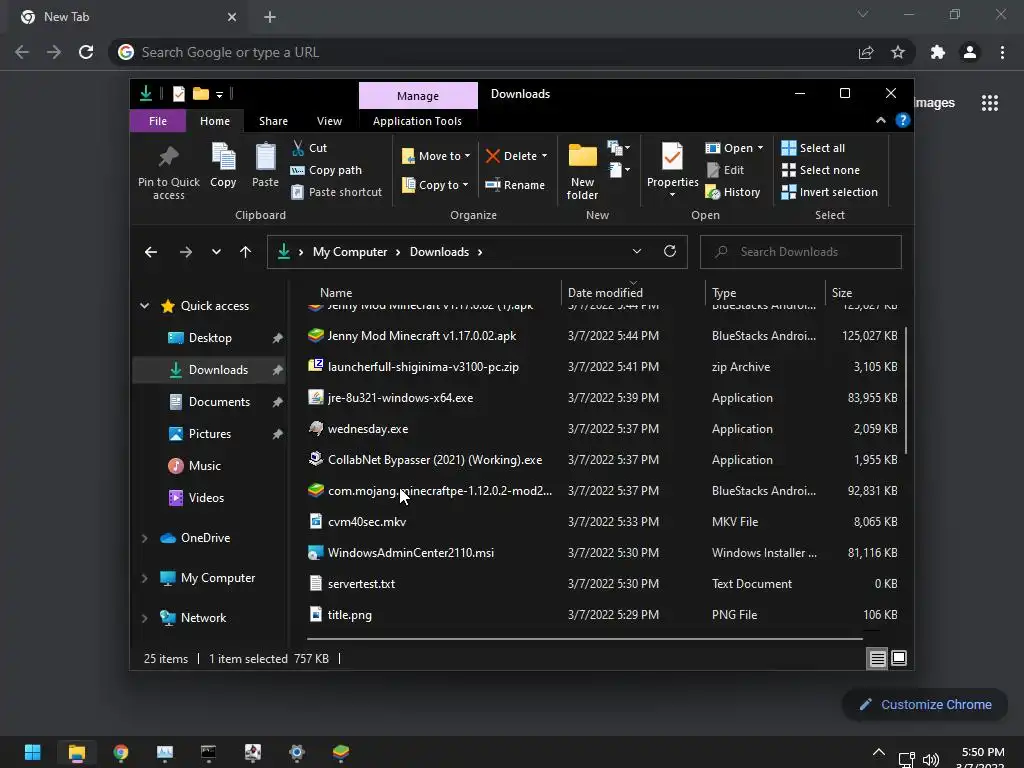Click Customize Chrome button

tap(925, 705)
